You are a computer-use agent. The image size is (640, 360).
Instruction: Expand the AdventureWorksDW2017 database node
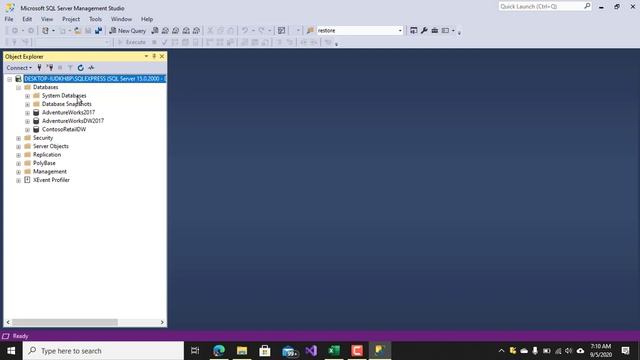click(27, 121)
